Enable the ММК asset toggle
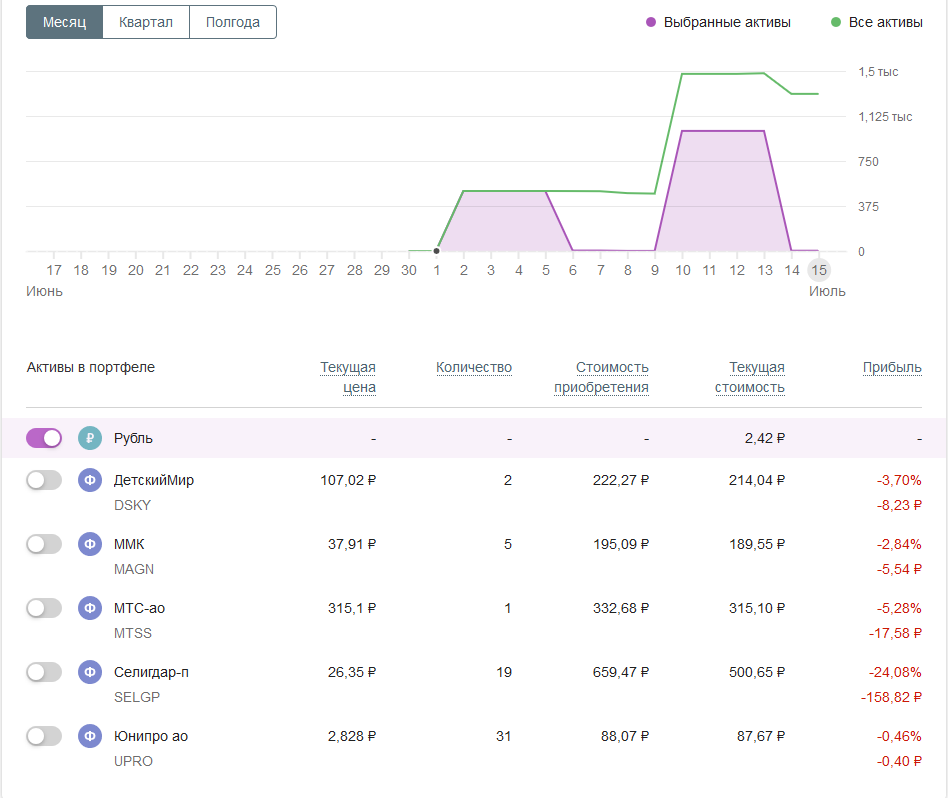Image resolution: width=948 pixels, height=798 pixels. pos(44,544)
